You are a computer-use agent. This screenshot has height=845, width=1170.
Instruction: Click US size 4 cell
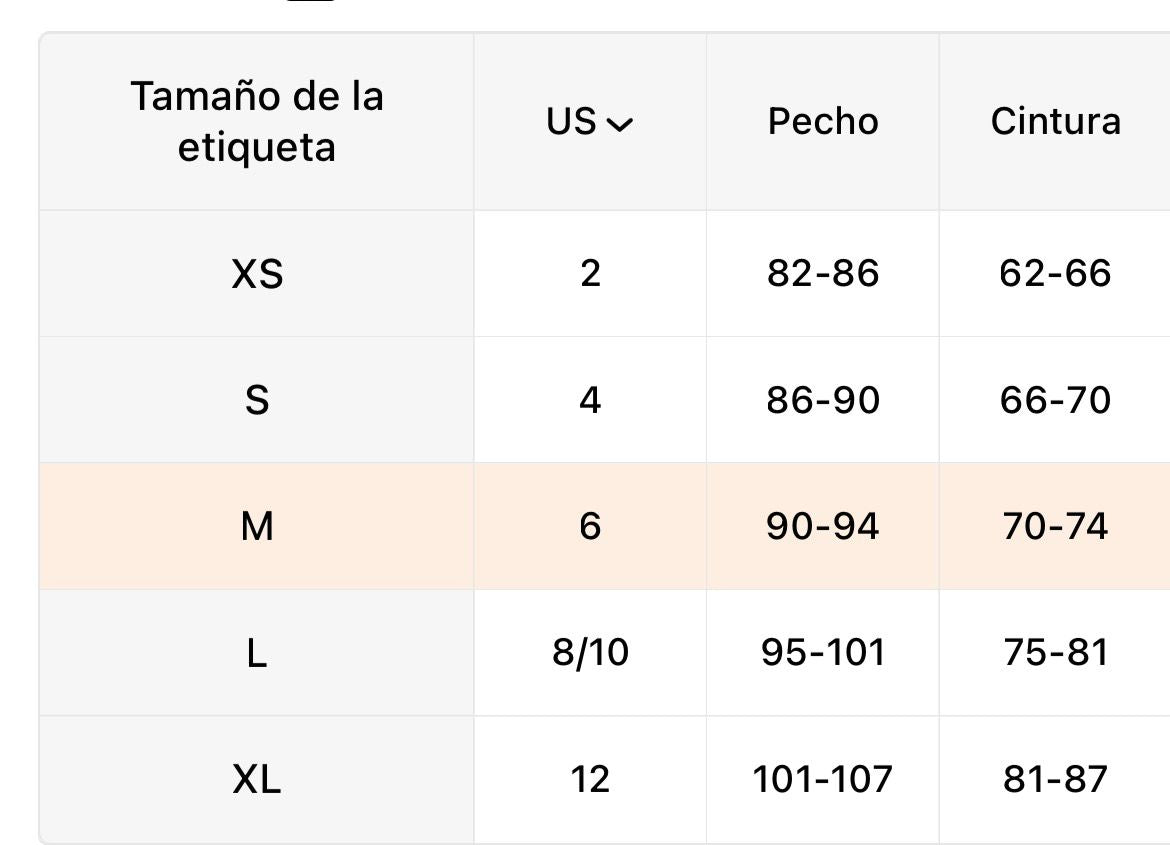point(590,400)
